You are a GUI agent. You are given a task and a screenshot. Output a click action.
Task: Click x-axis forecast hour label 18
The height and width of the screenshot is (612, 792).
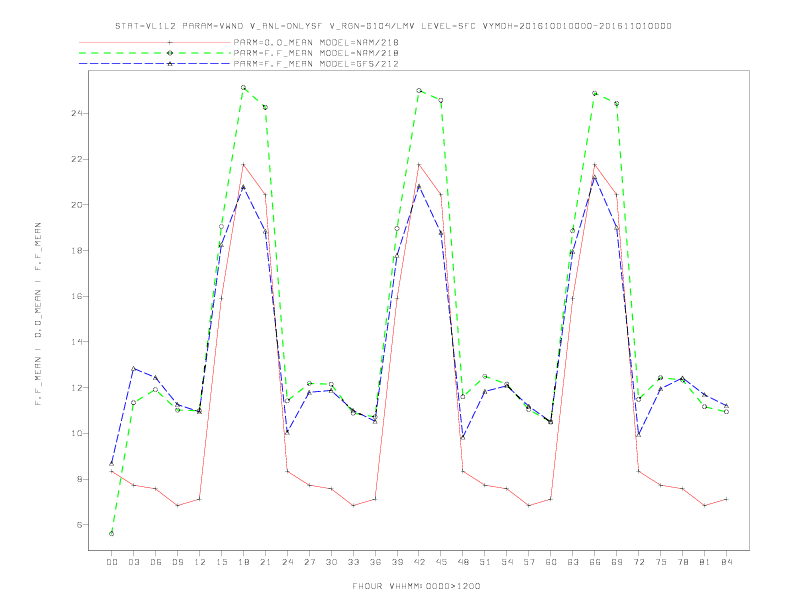pos(243,562)
